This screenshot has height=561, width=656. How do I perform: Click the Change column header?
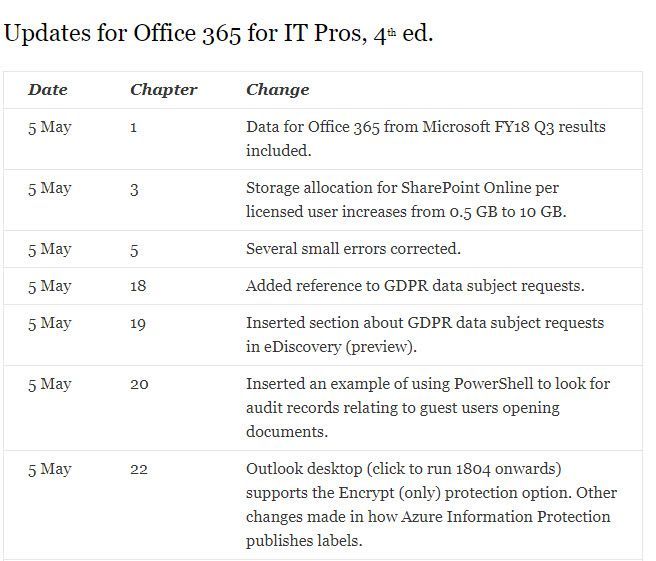point(277,90)
